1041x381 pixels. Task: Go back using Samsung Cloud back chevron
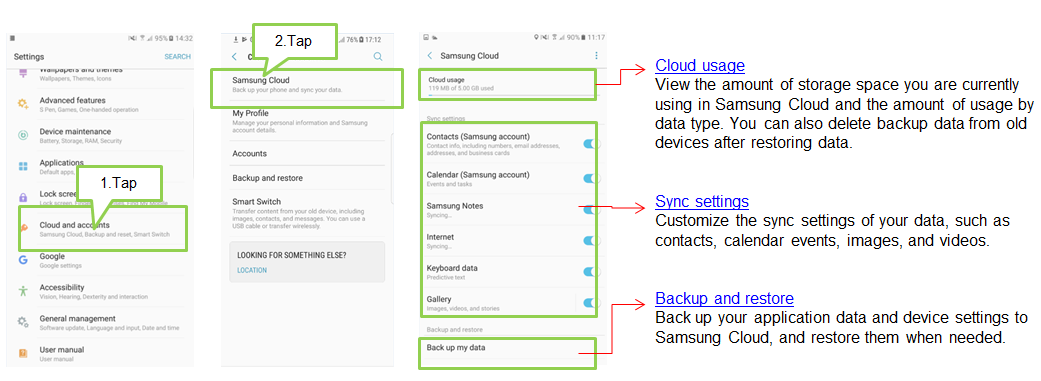[x=430, y=56]
